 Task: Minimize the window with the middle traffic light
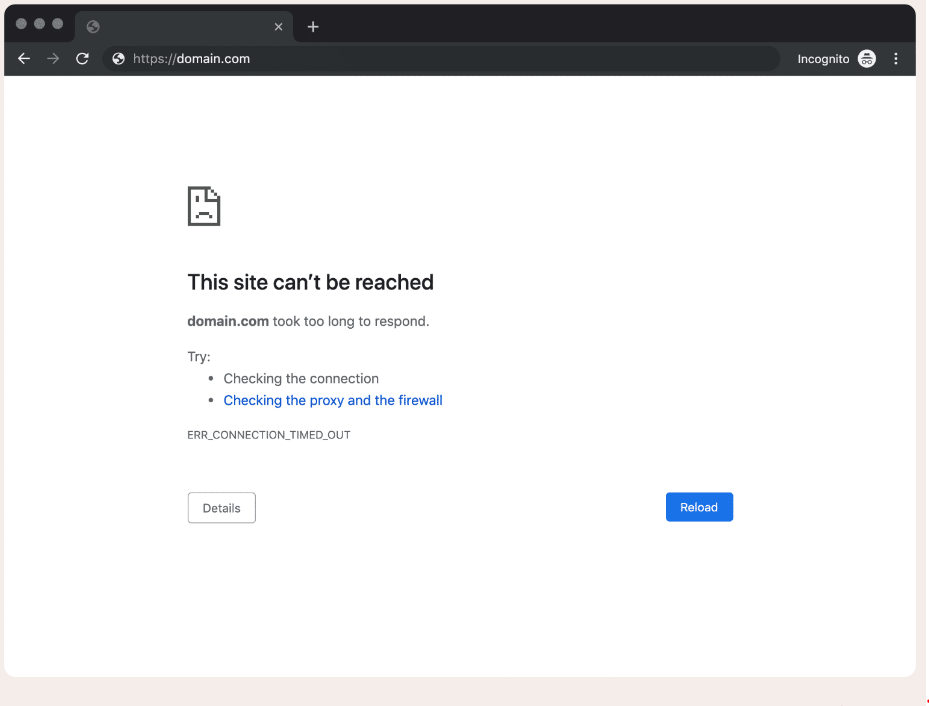point(40,24)
